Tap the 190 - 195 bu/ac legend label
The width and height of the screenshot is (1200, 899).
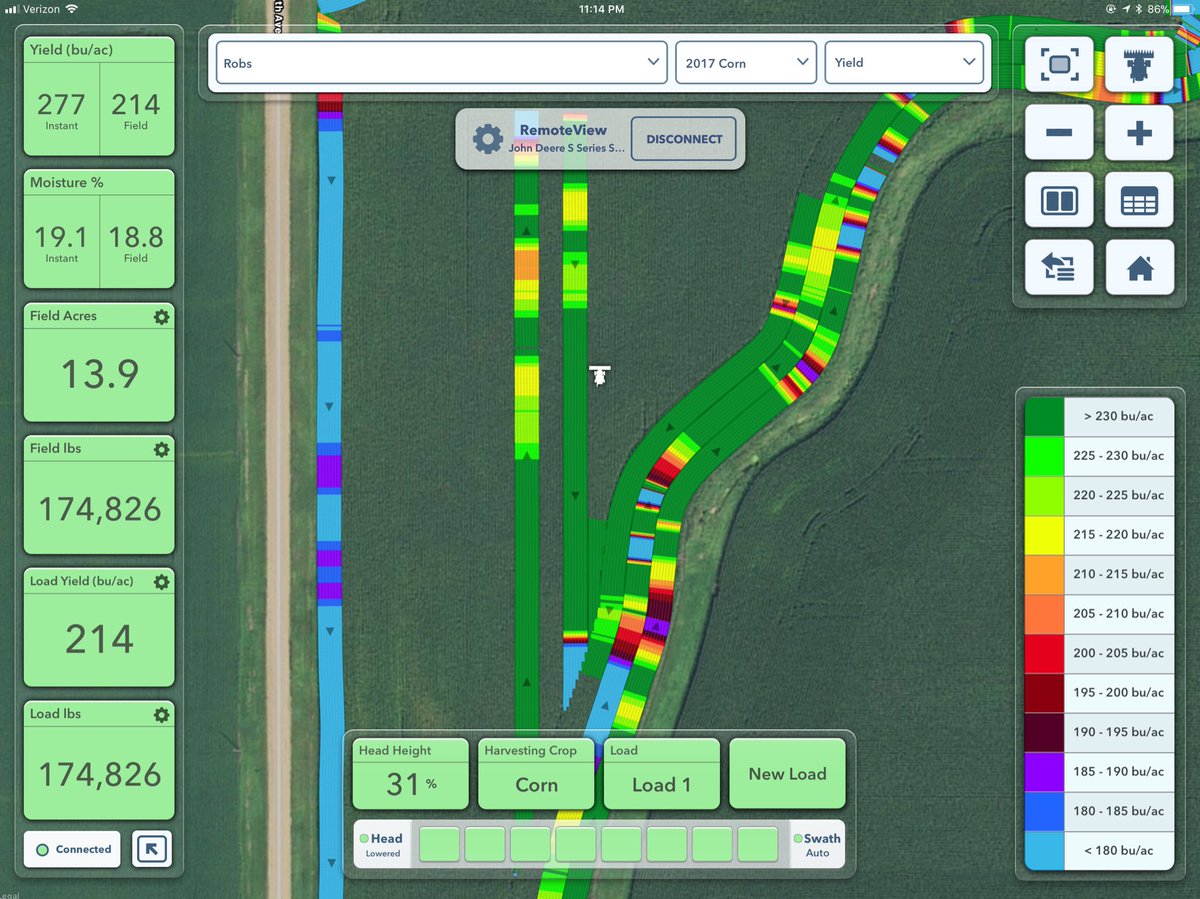pyautogui.click(x=1118, y=732)
